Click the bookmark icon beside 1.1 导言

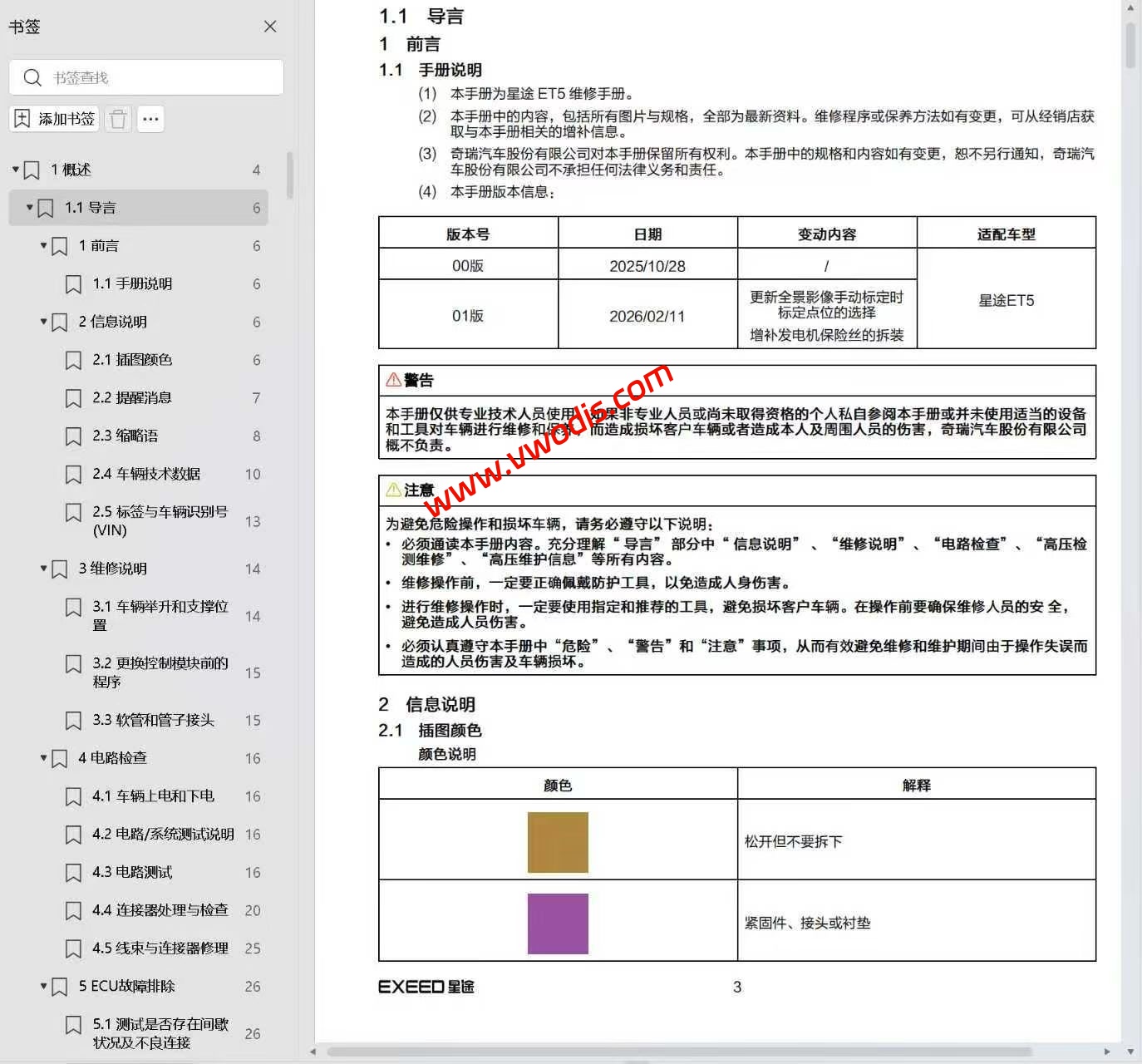(47, 207)
